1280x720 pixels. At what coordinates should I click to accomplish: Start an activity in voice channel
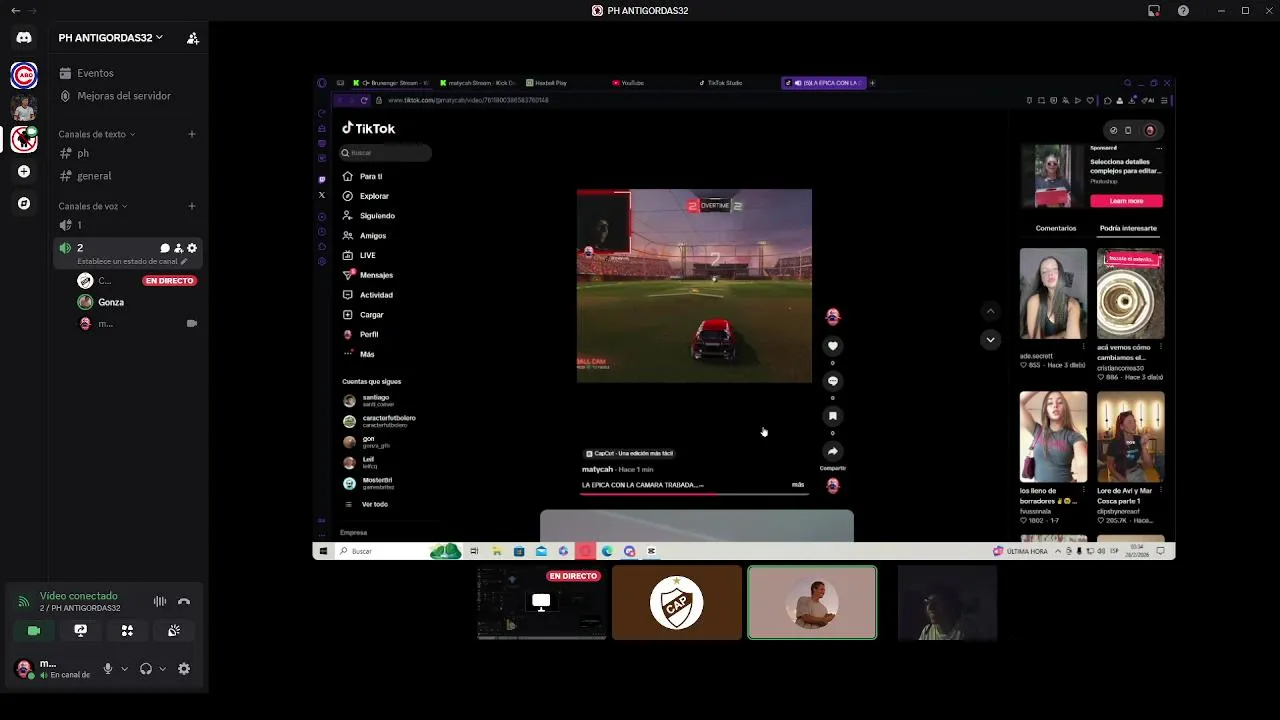tap(127, 631)
